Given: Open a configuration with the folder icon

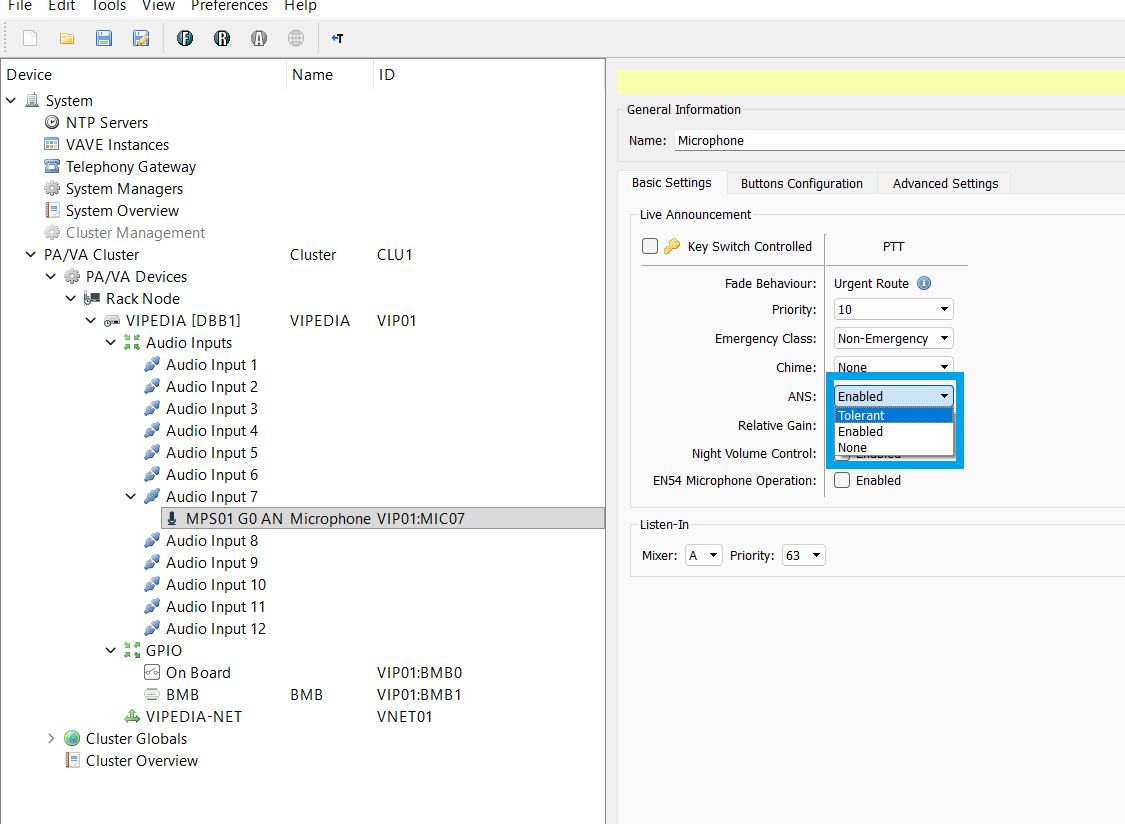Looking at the screenshot, I should point(67,38).
